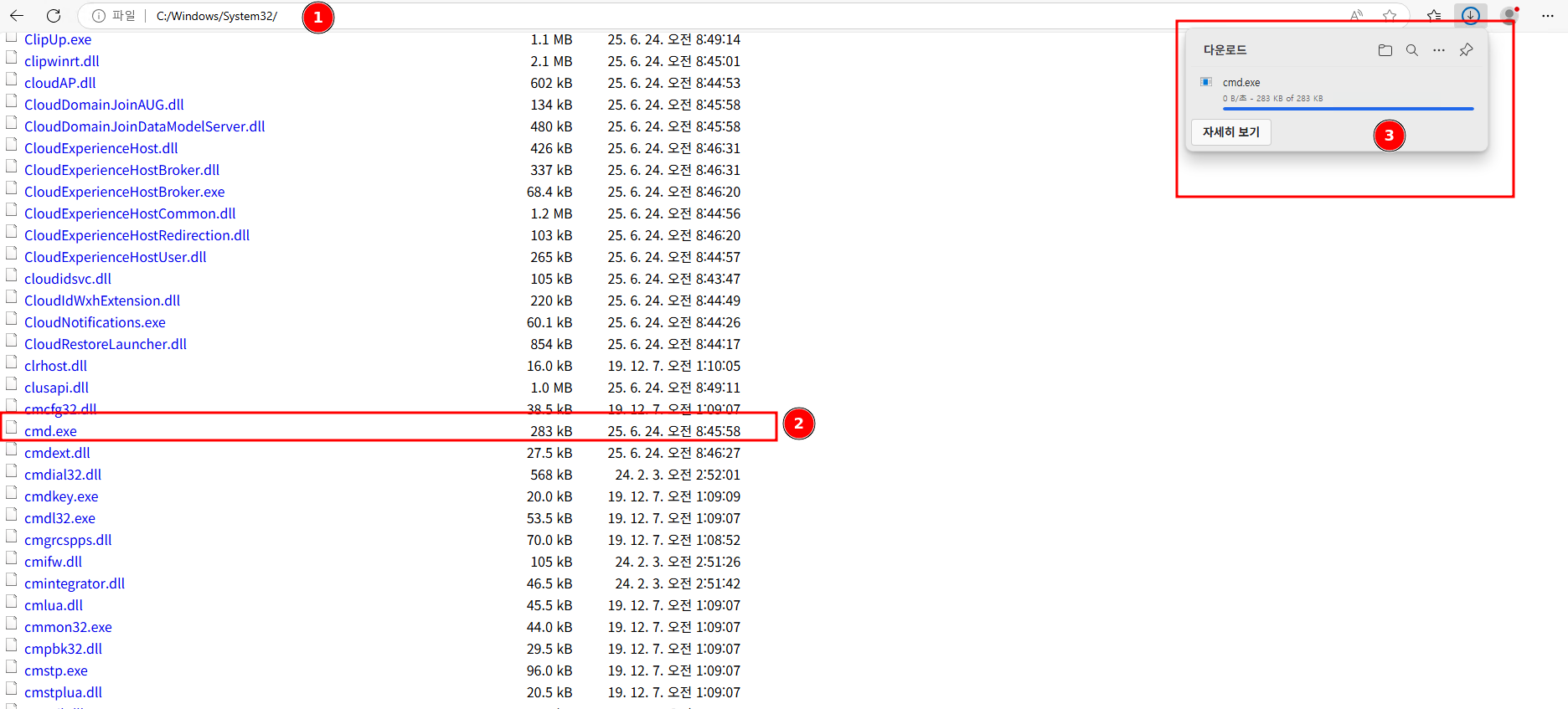
Task: Open CloudExperienceHostRedirection.dll link
Action: [137, 235]
